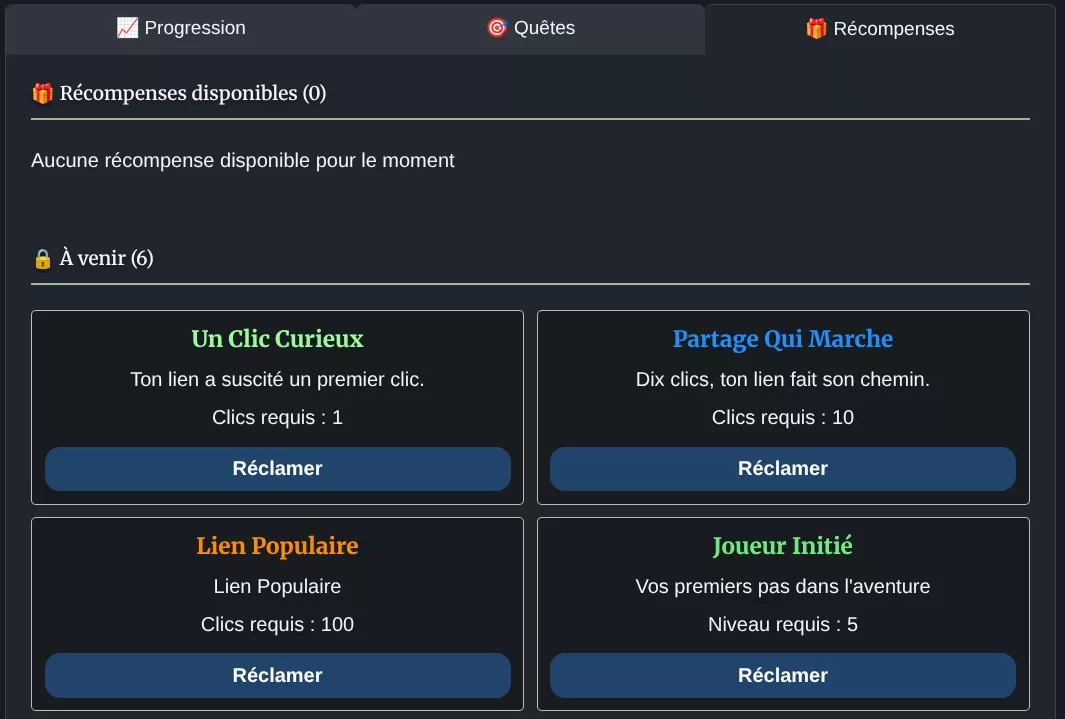
Task: Open the Quêtes tab
Action: [x=531, y=28]
